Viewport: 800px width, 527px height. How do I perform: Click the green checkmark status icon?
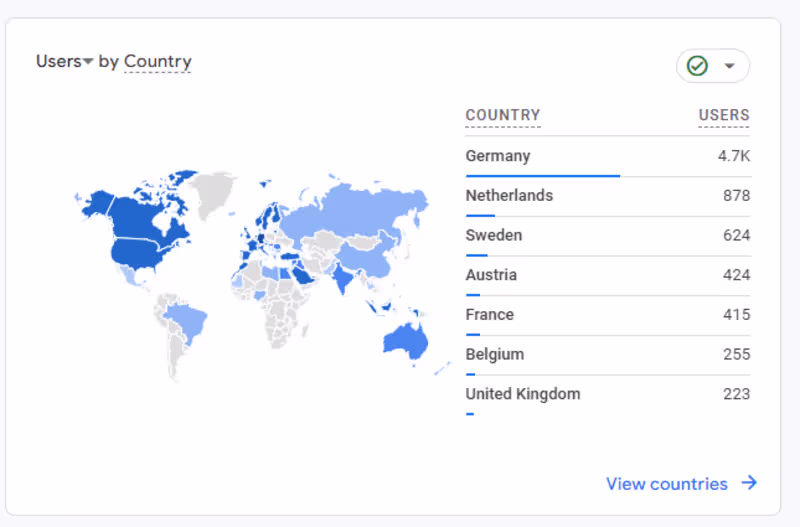click(x=698, y=66)
